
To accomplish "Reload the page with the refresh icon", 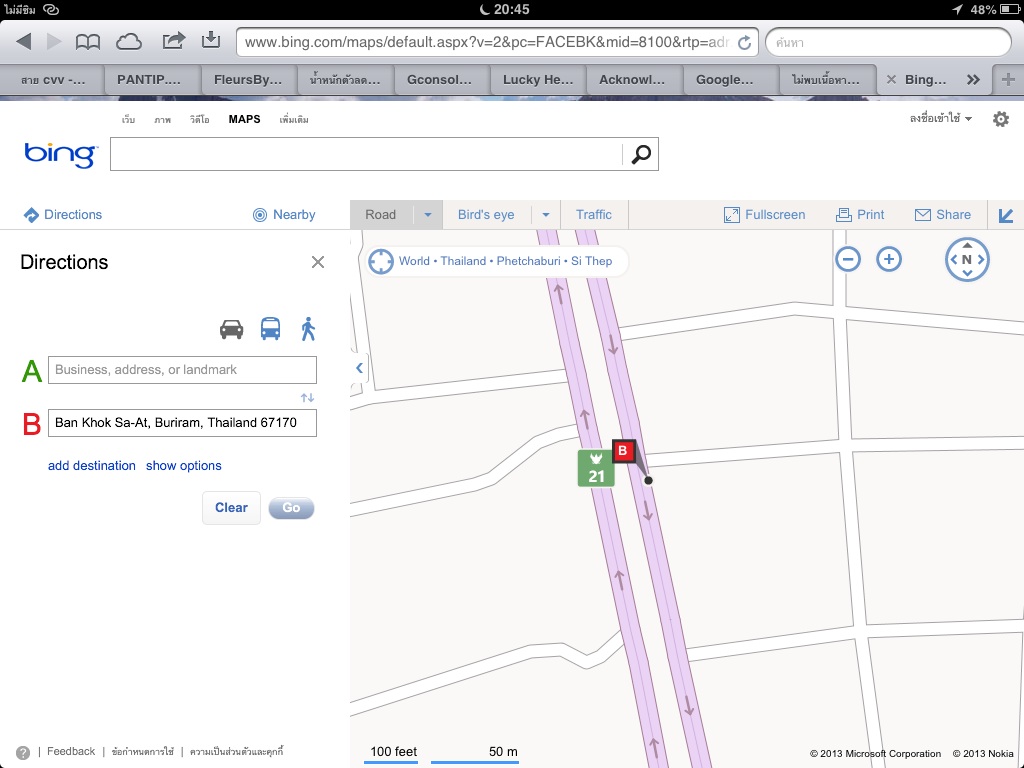I will [x=744, y=42].
